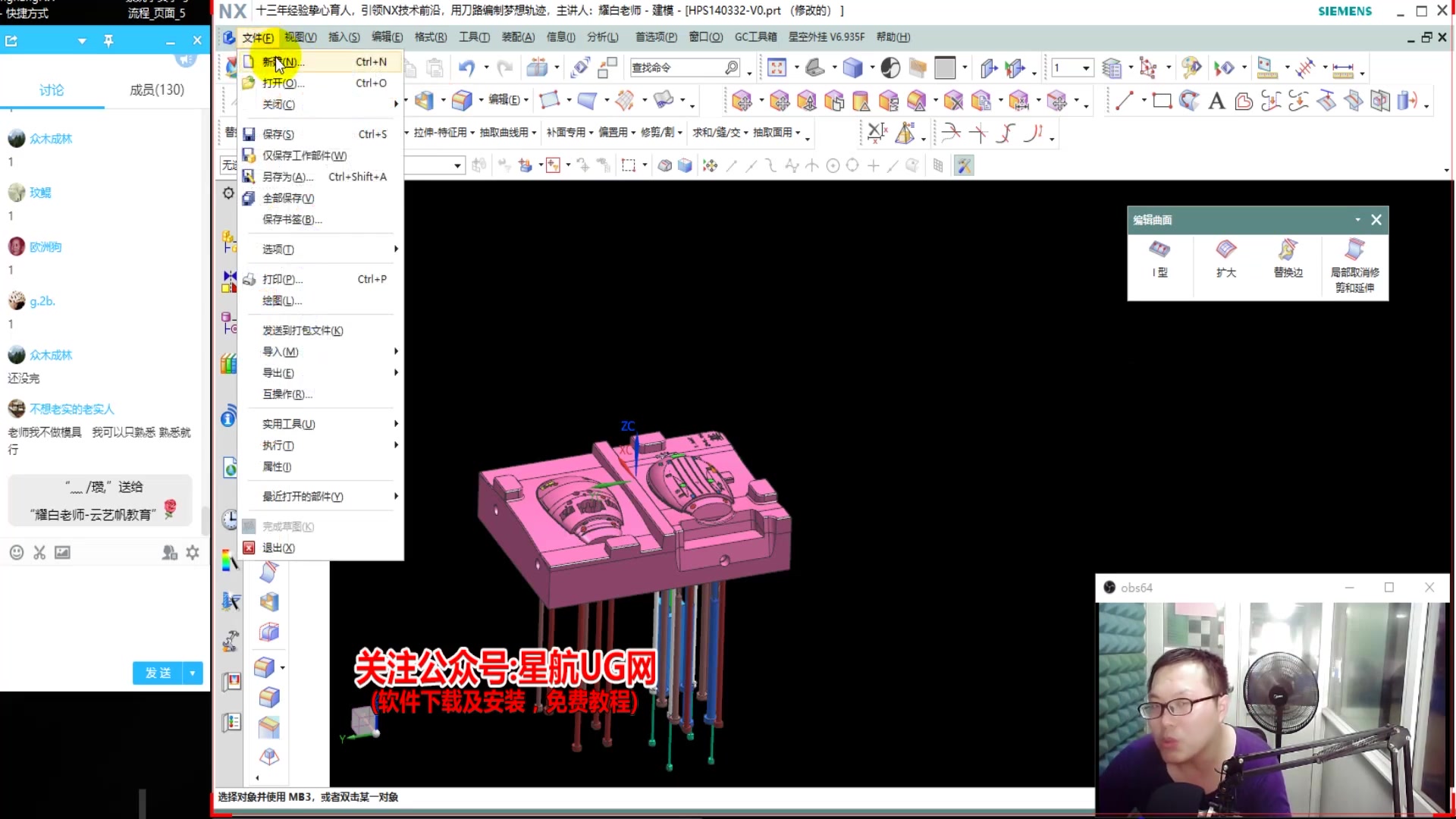Viewport: 1456px width, 819px height.
Task: Click Exit in the File menu
Action: click(278, 548)
